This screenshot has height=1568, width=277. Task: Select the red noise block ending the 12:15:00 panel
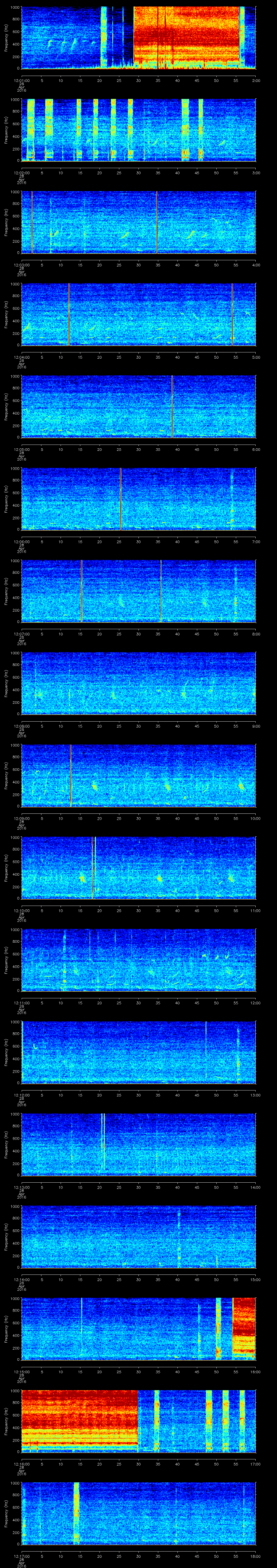click(244, 1329)
